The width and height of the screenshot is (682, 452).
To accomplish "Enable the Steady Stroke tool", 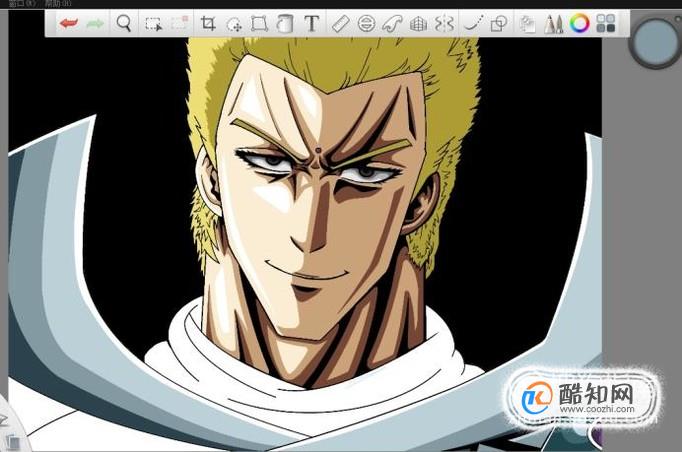I will [474, 23].
